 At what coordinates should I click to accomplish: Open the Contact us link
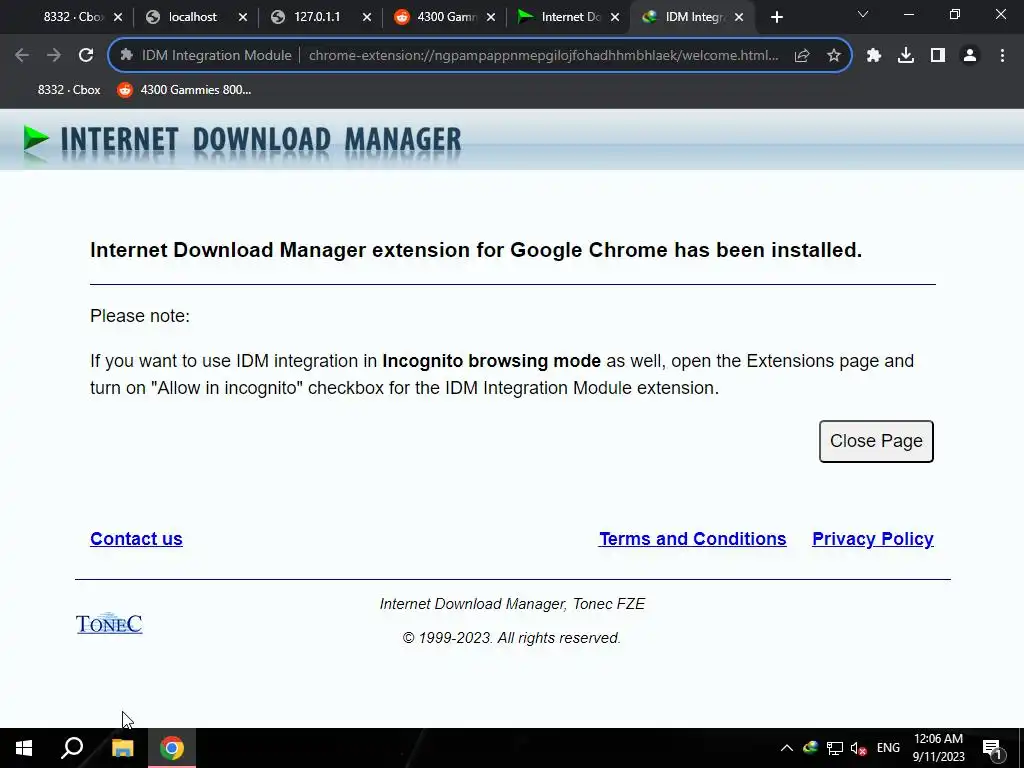(x=136, y=539)
